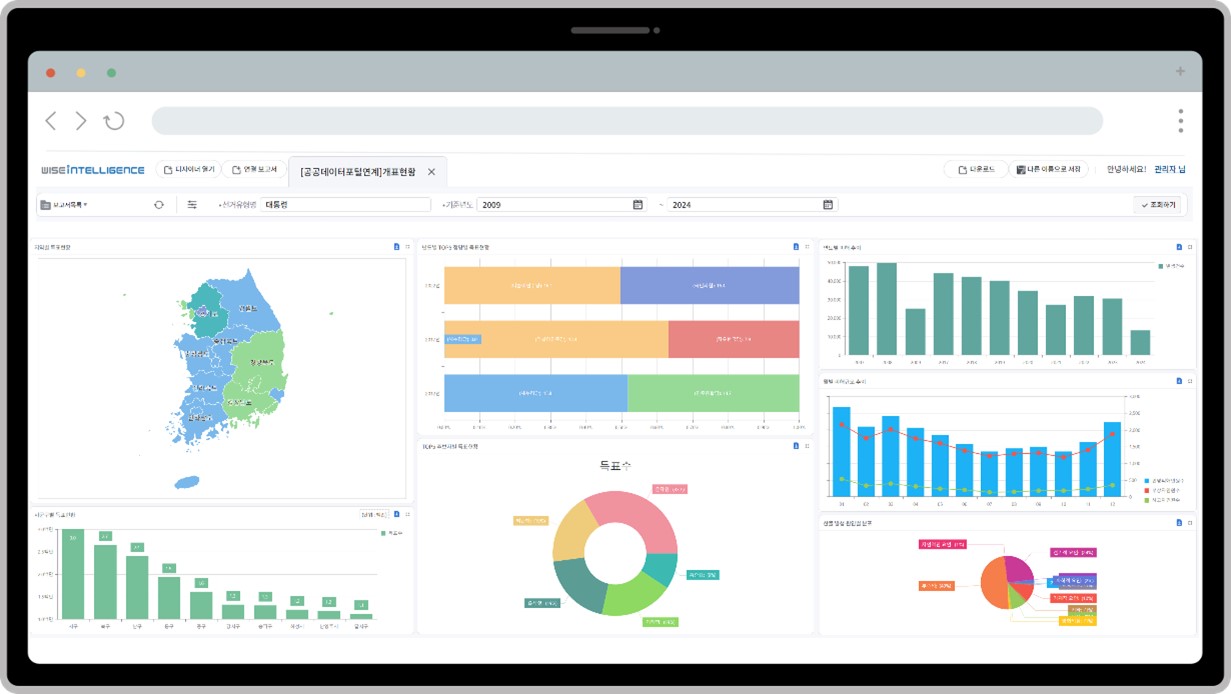This screenshot has width=1231, height=694.
Task: Expand the 보고서목록 dropdown
Action: [64, 205]
